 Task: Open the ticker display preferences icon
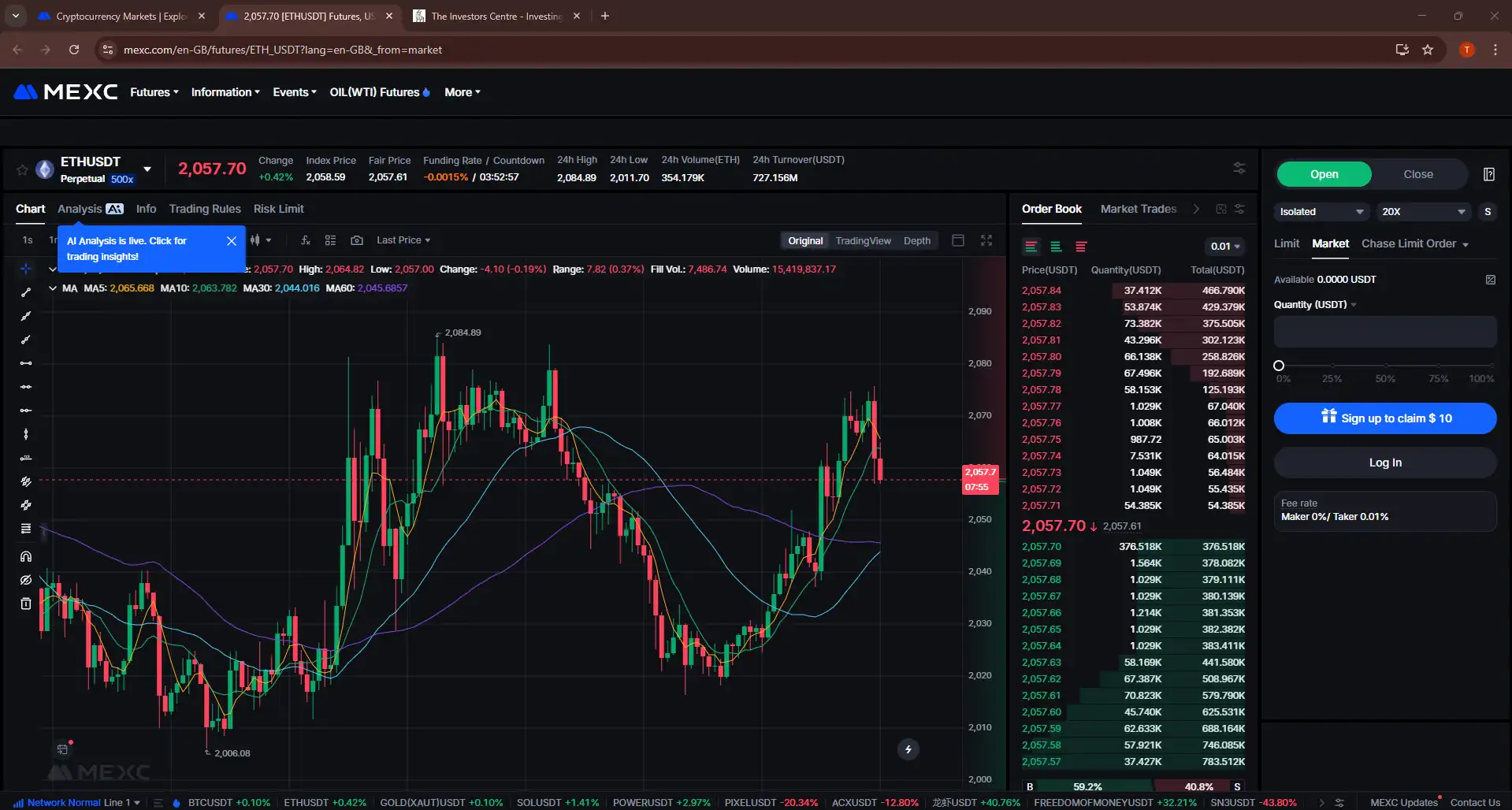tap(1239, 168)
